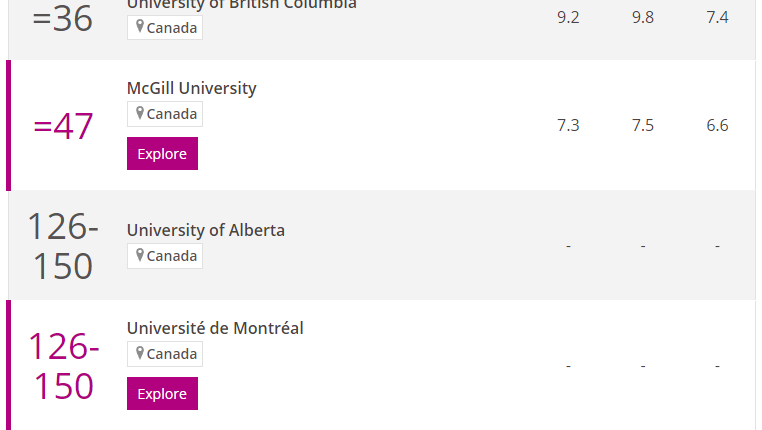762x430 pixels.
Task: Click the 126-150 rank for Université de Montréal
Action: [63, 366]
